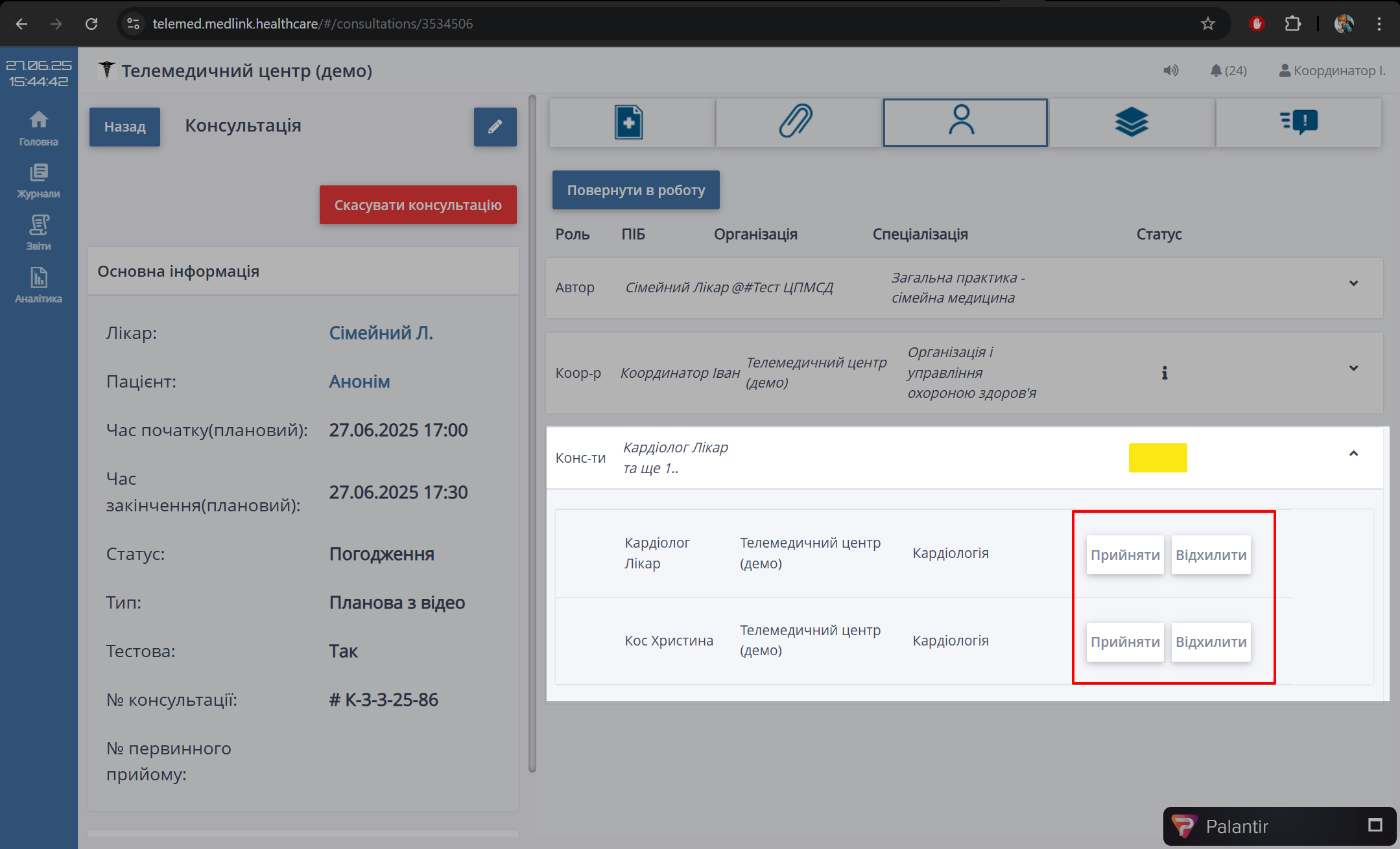Screen dimensions: 1400x849
Task: Open Журнали section in sidebar
Action: (38, 181)
